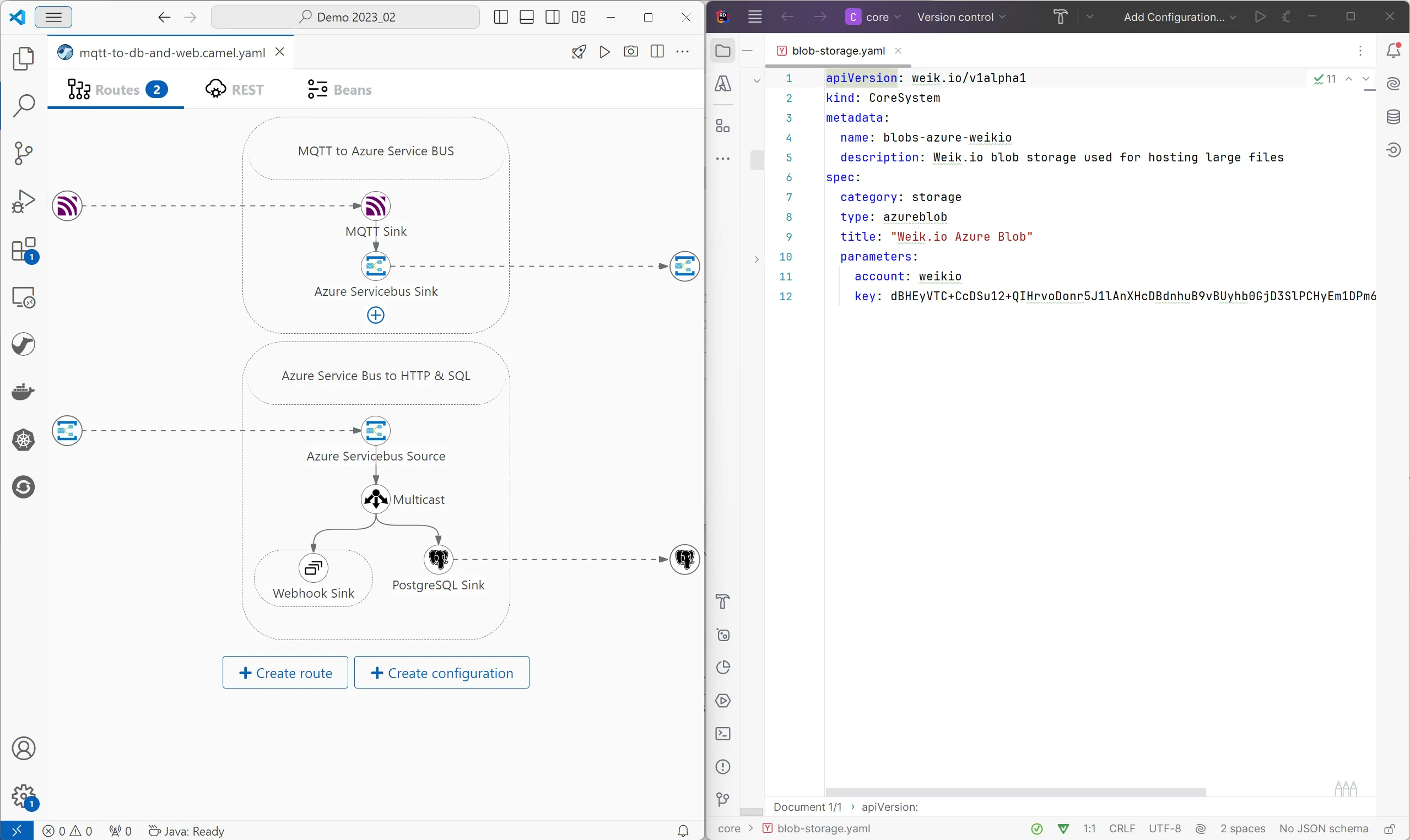The image size is (1410, 840).
Task: Expand the folded parameters section at line 10
Action: pos(757,259)
